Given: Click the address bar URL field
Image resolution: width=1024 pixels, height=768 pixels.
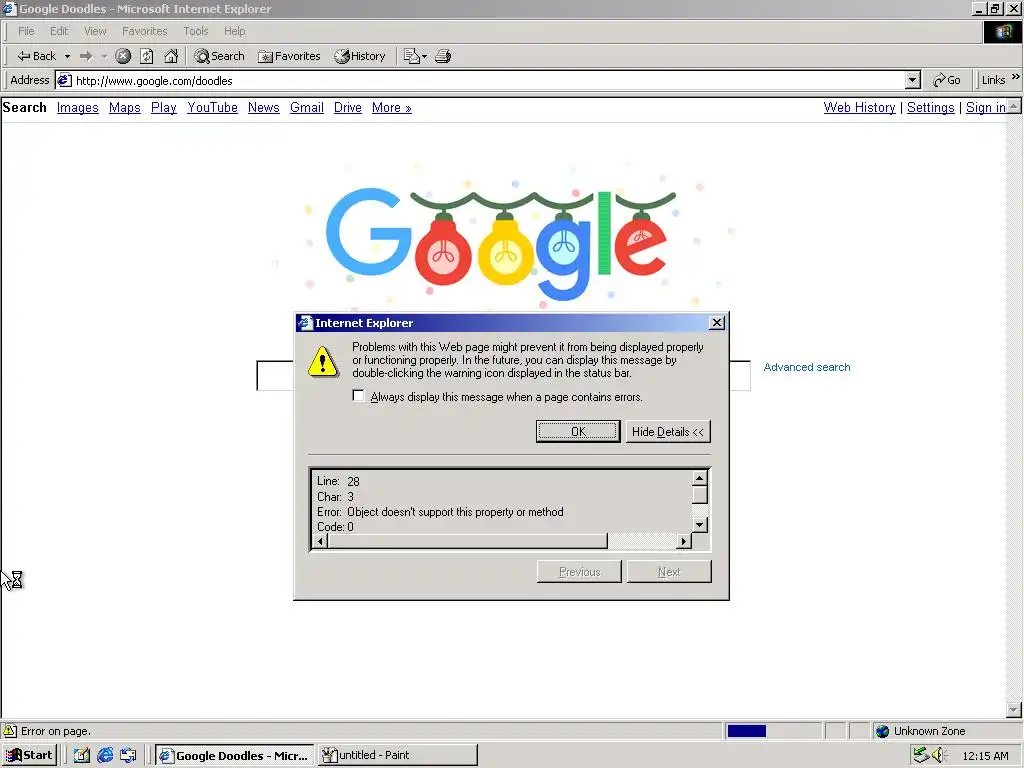Looking at the screenshot, I should (x=480, y=80).
